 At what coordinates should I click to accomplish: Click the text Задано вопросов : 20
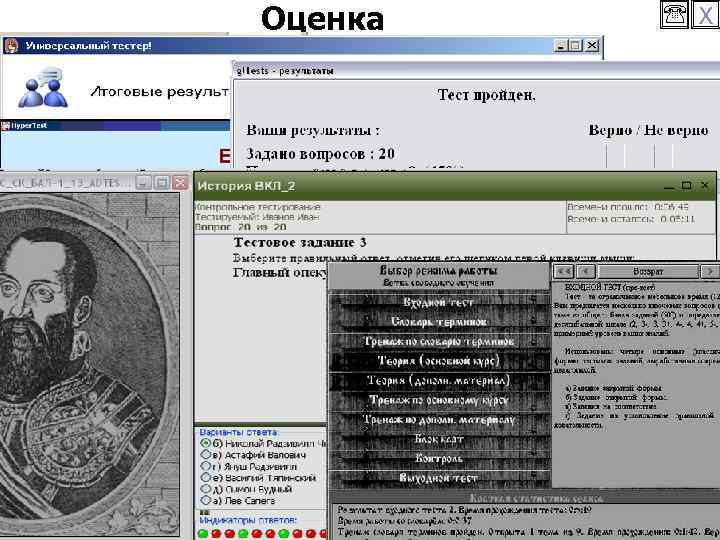(321, 154)
